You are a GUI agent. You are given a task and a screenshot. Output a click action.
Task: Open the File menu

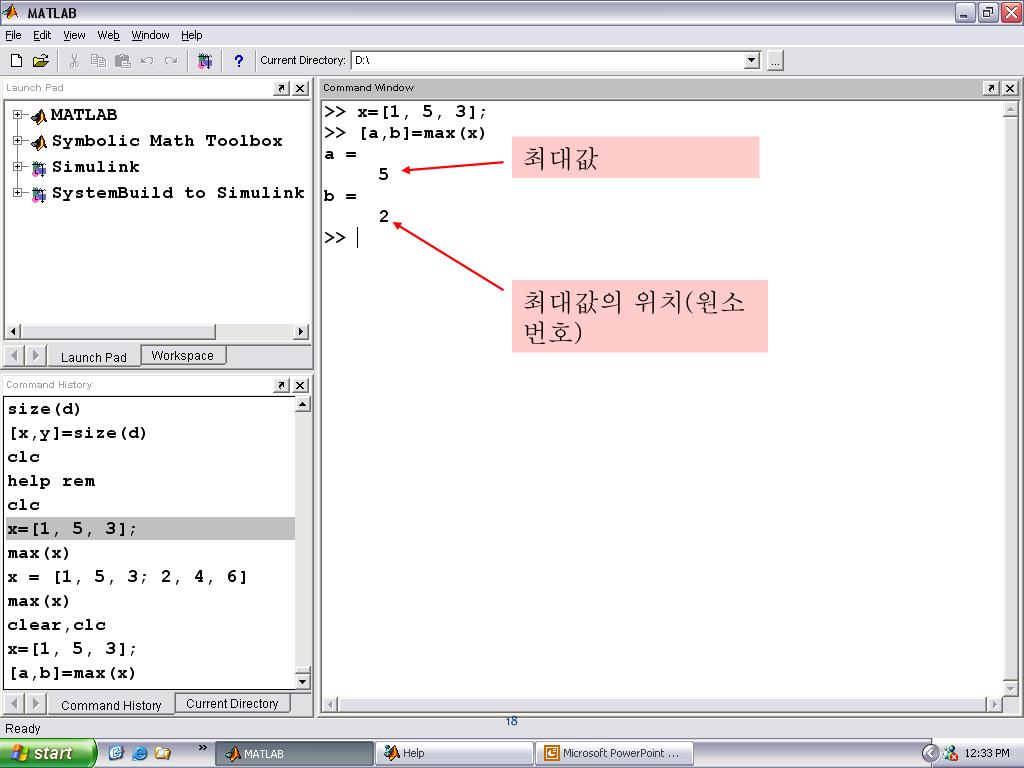13,35
